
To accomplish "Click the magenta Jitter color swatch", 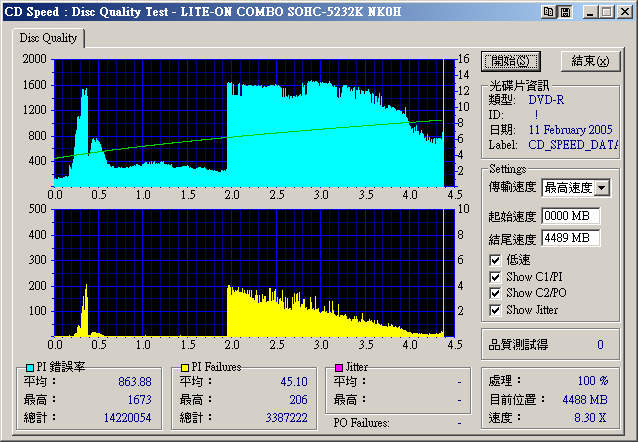I will pyautogui.click(x=339, y=368).
